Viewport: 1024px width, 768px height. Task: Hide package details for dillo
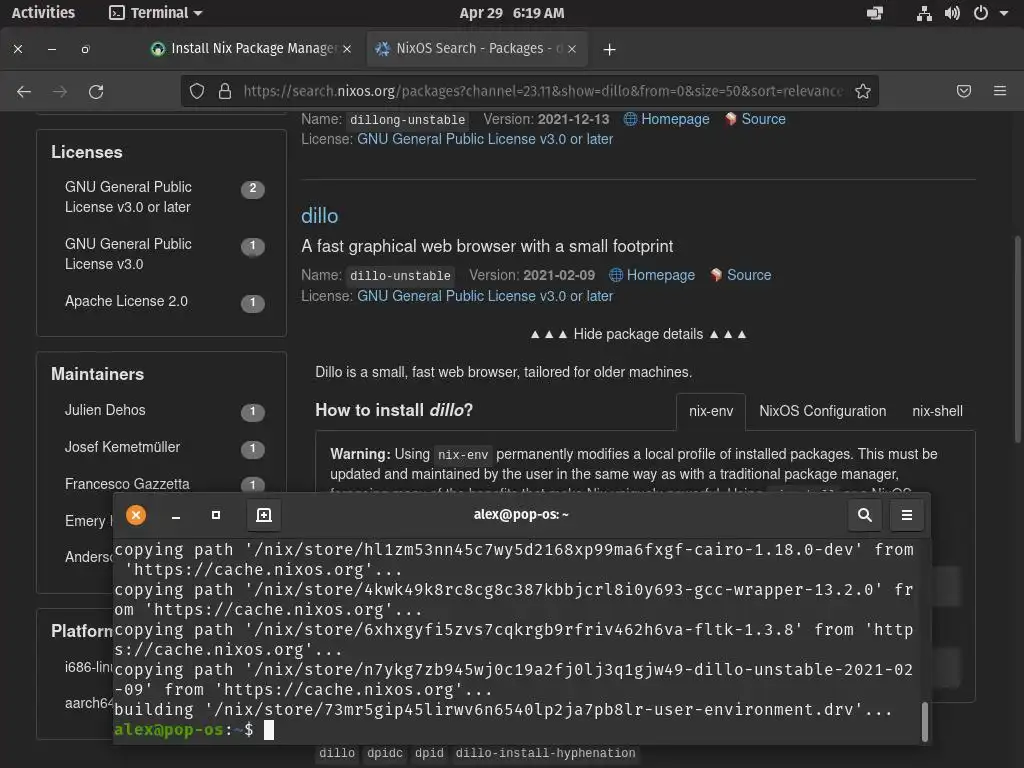(638, 334)
